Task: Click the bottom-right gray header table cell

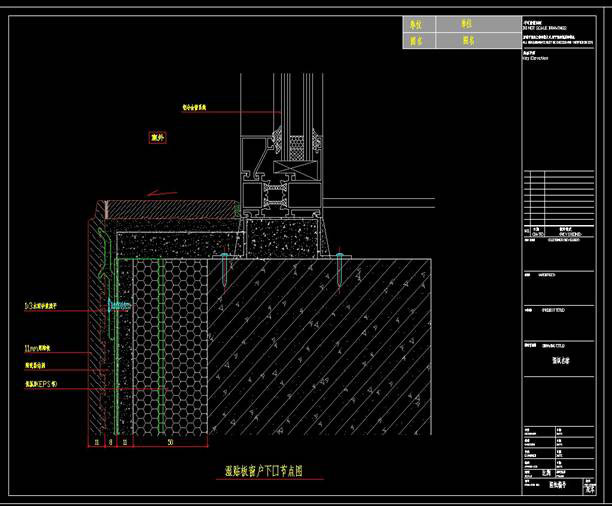Action: (479, 41)
